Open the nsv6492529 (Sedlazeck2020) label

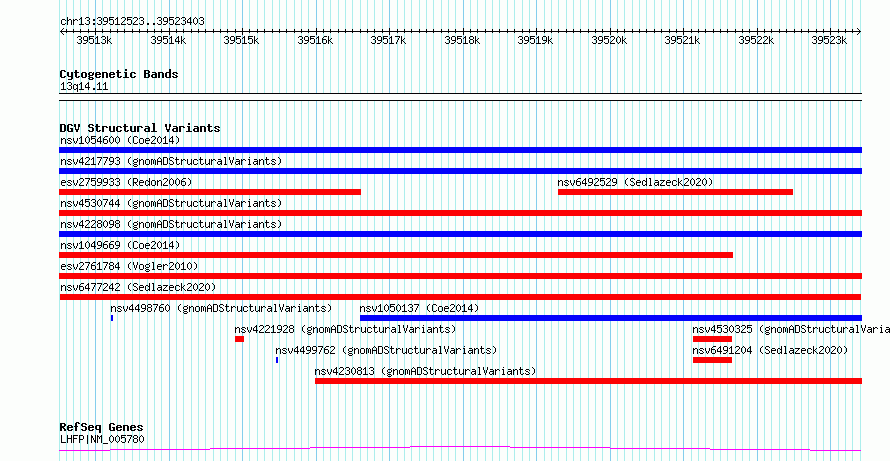click(x=635, y=182)
